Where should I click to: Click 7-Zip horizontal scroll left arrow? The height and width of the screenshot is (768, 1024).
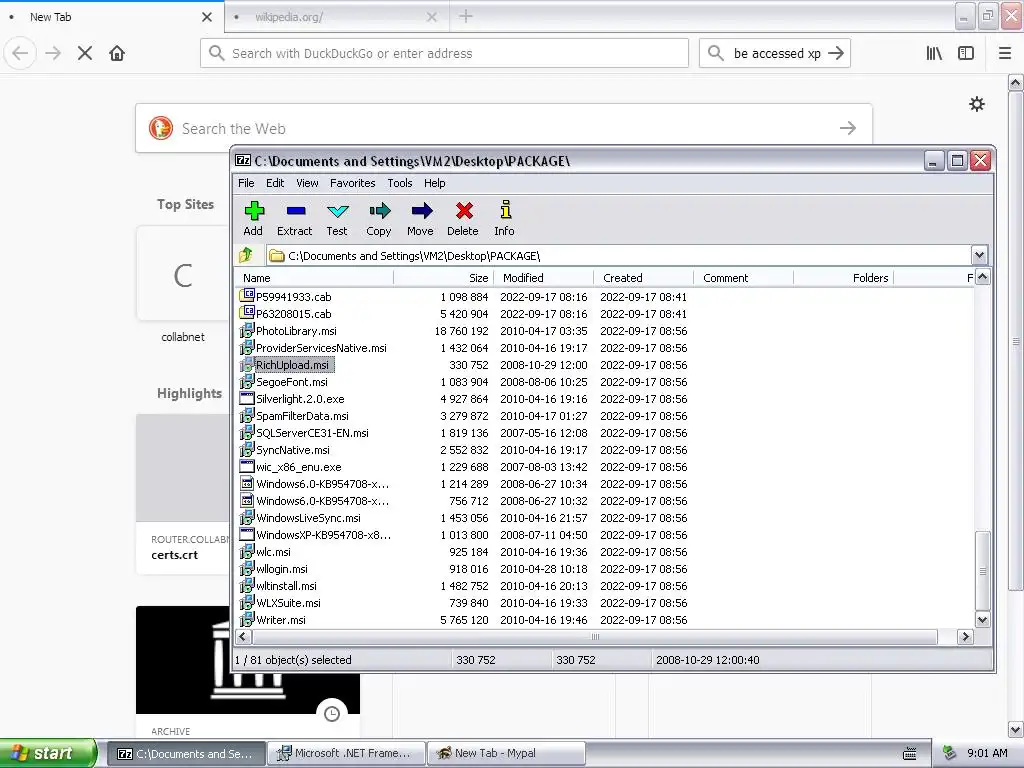pyautogui.click(x=243, y=636)
